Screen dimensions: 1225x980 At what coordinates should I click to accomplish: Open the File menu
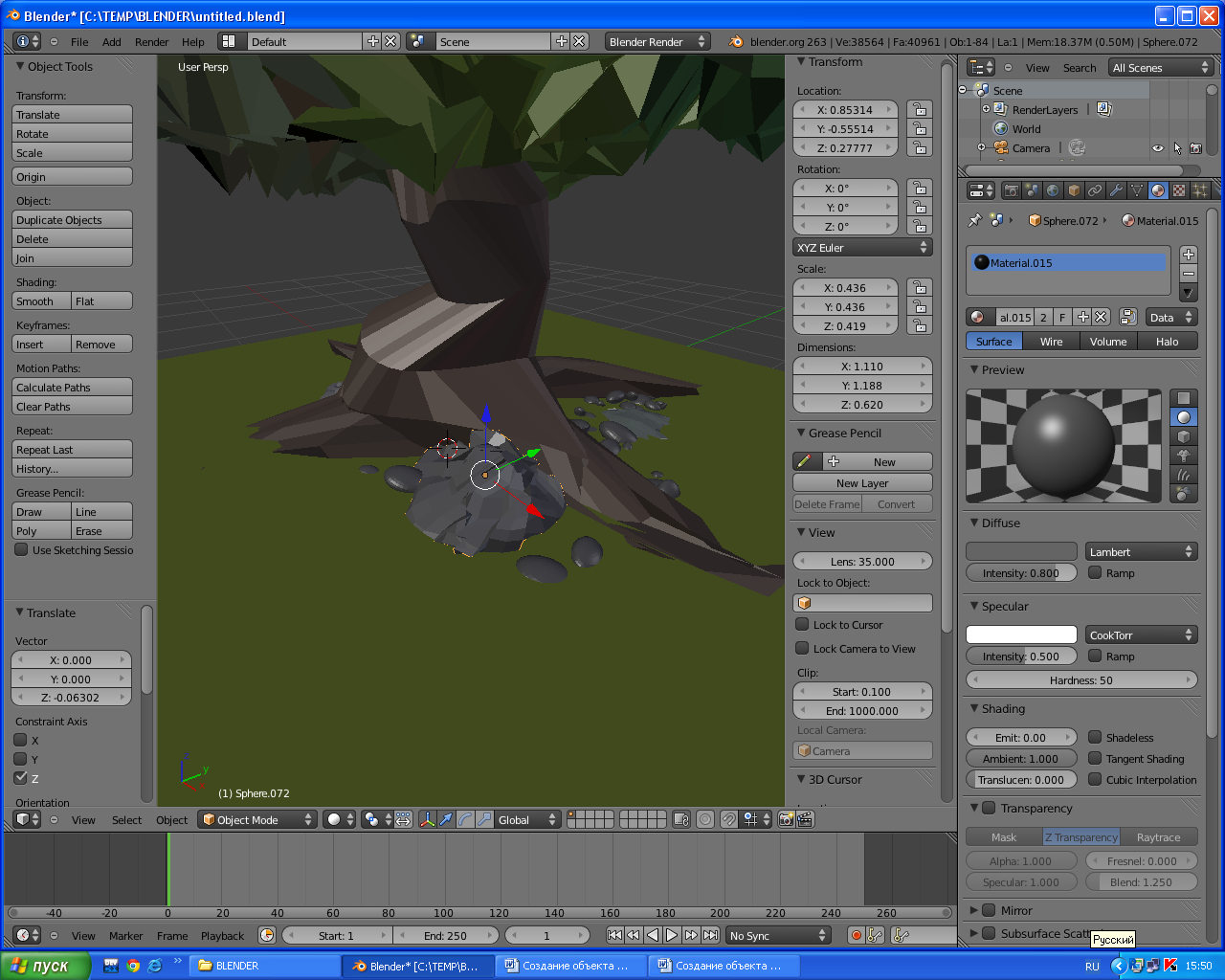click(79, 42)
